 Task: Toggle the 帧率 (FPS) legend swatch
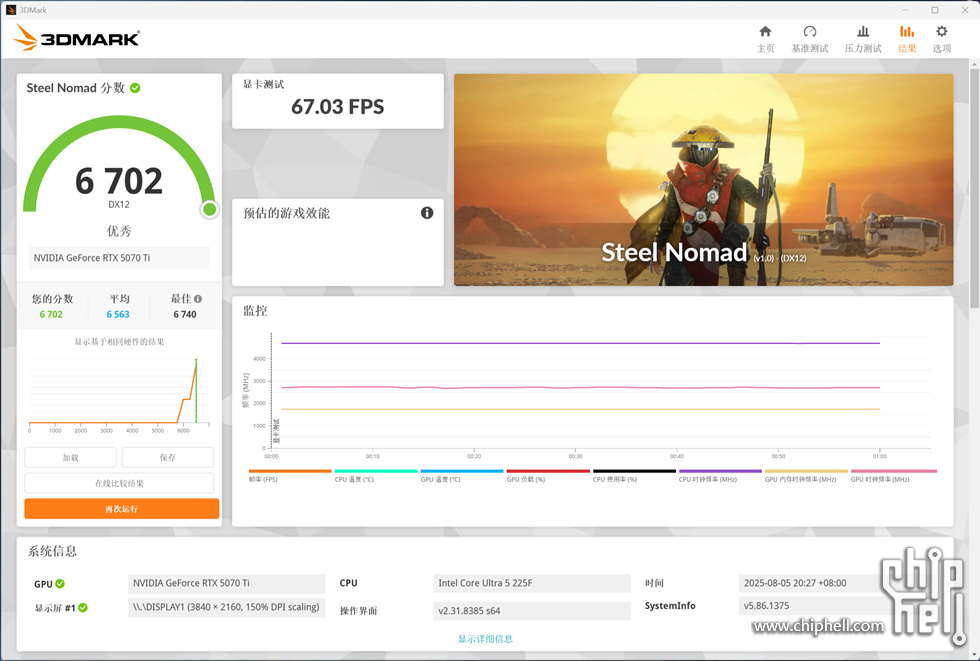click(290, 471)
